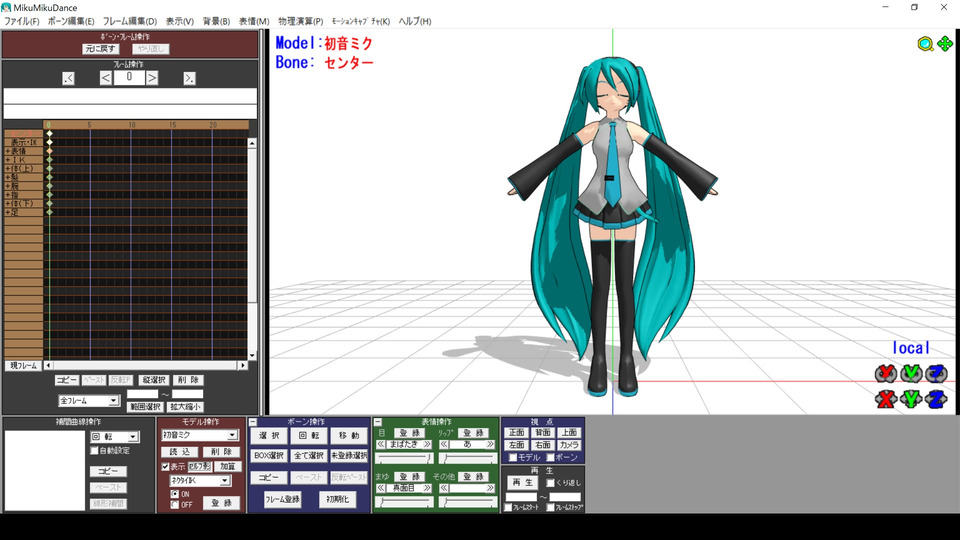
Task: Click next その他 morph » arrow
Action: point(490,489)
